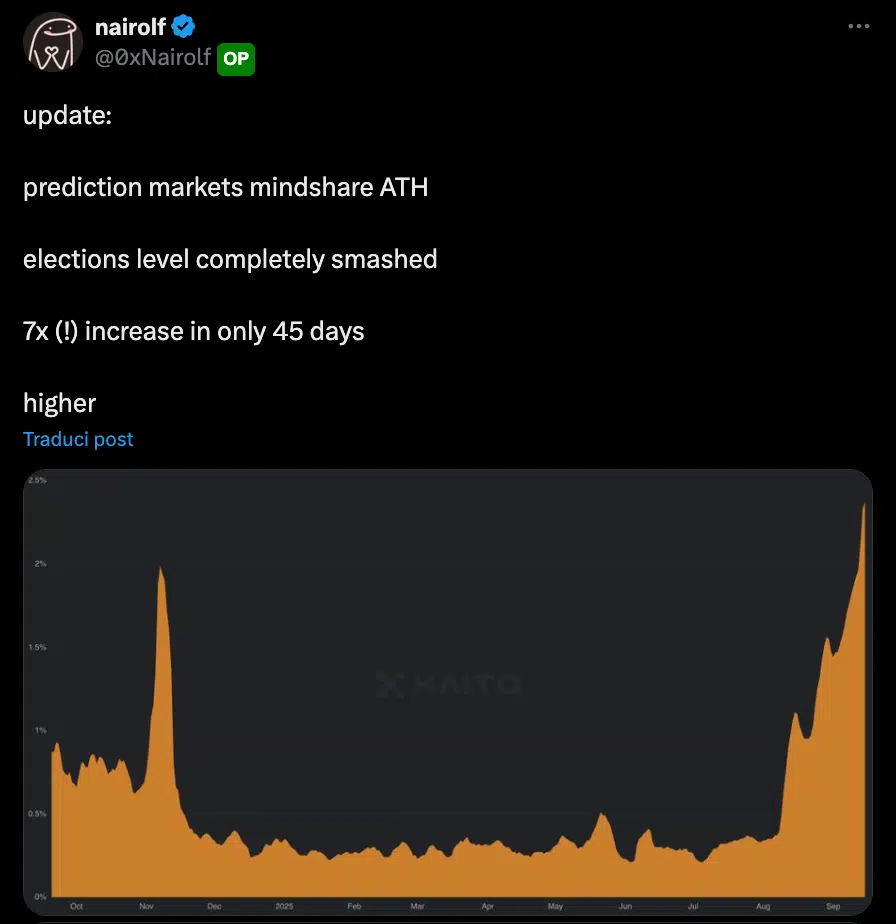Click the @0xNairolf handle
This screenshot has width=896, height=924.
pyautogui.click(x=150, y=59)
